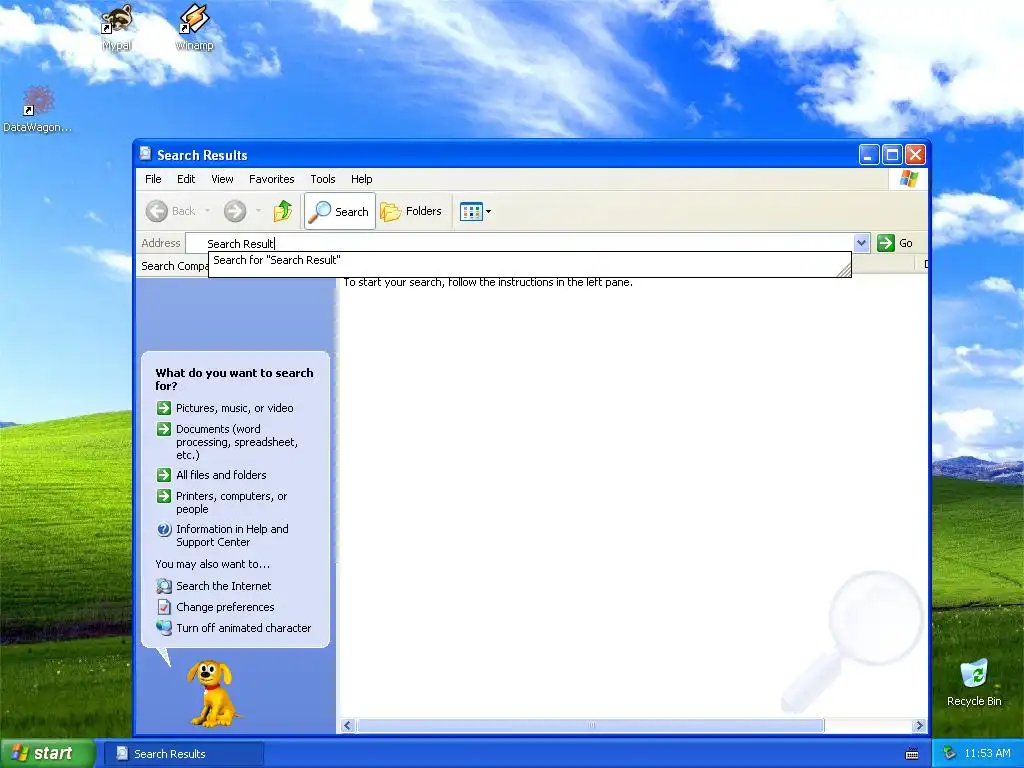Toggle the Search toolbar button
The width and height of the screenshot is (1024, 768).
[340, 211]
